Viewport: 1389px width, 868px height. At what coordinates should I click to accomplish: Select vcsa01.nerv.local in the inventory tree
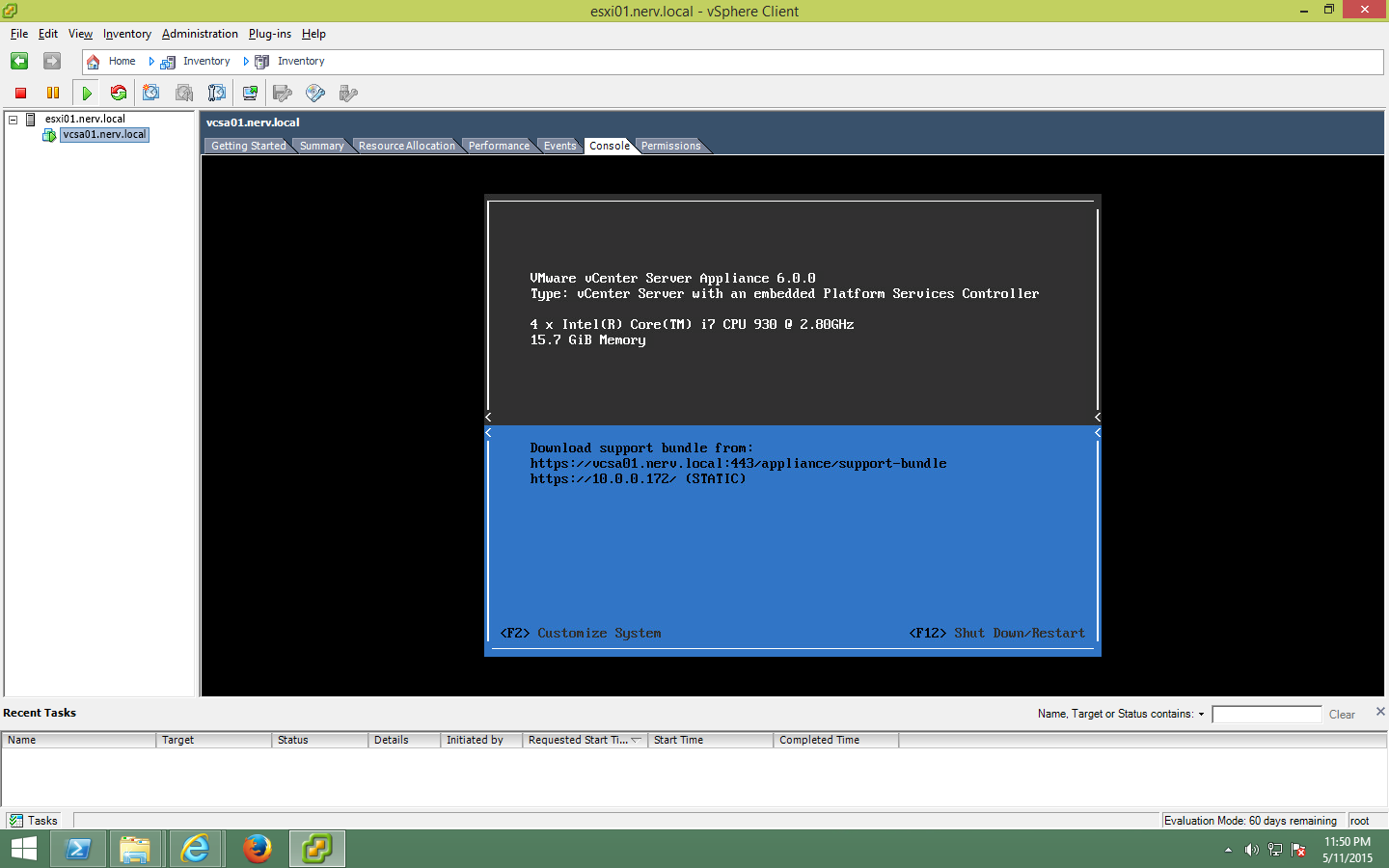tap(104, 134)
